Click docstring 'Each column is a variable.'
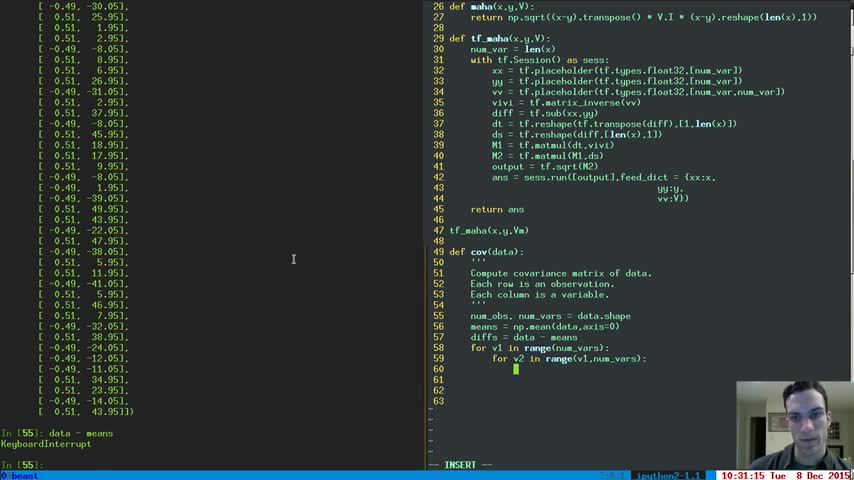 tap(540, 295)
